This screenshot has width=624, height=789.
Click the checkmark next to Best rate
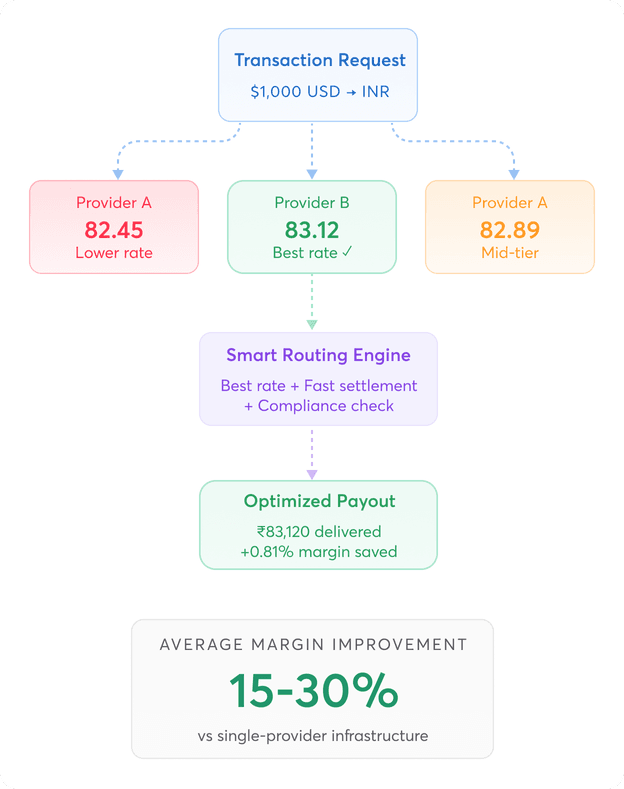click(x=346, y=253)
